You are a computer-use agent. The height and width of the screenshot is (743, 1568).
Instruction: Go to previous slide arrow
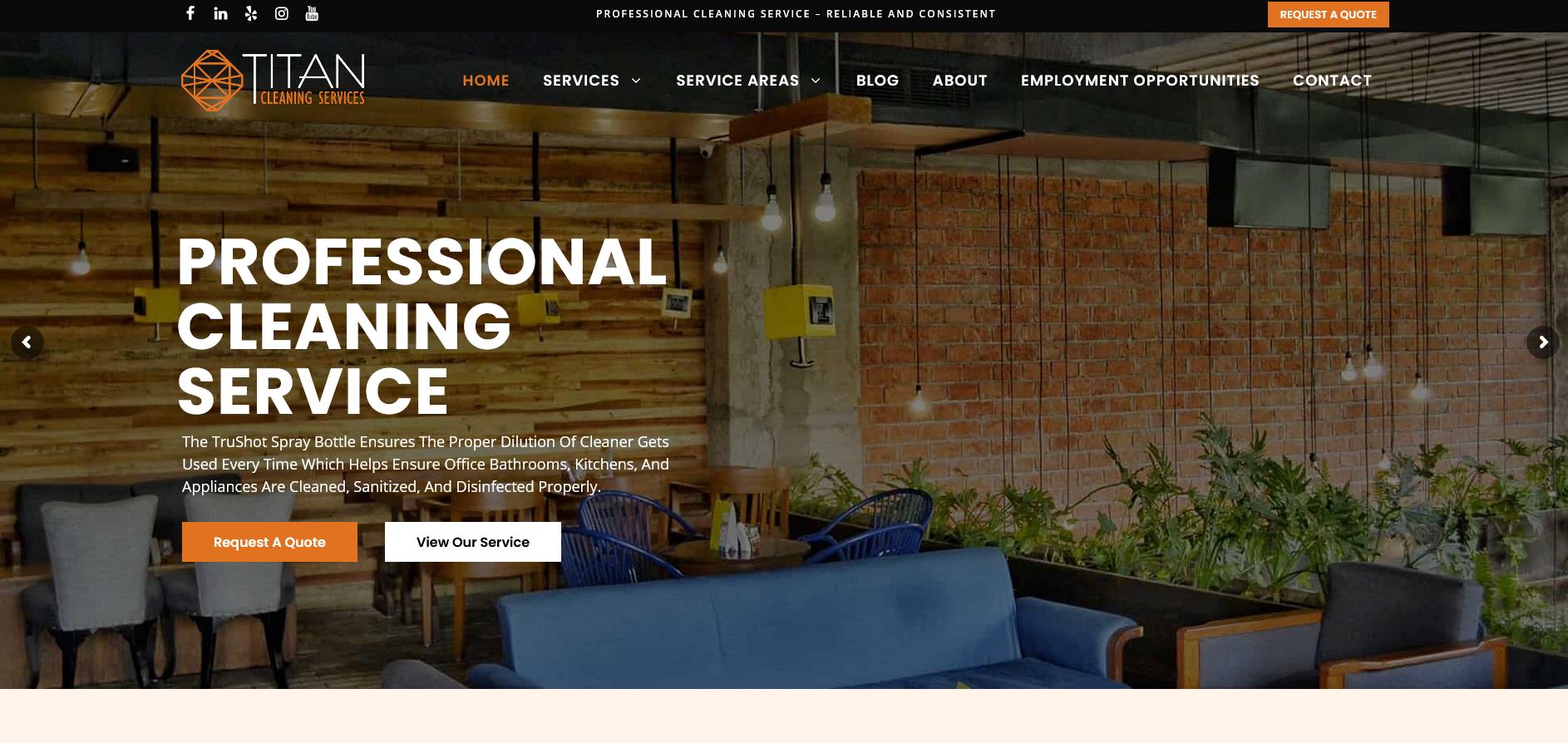(x=27, y=342)
